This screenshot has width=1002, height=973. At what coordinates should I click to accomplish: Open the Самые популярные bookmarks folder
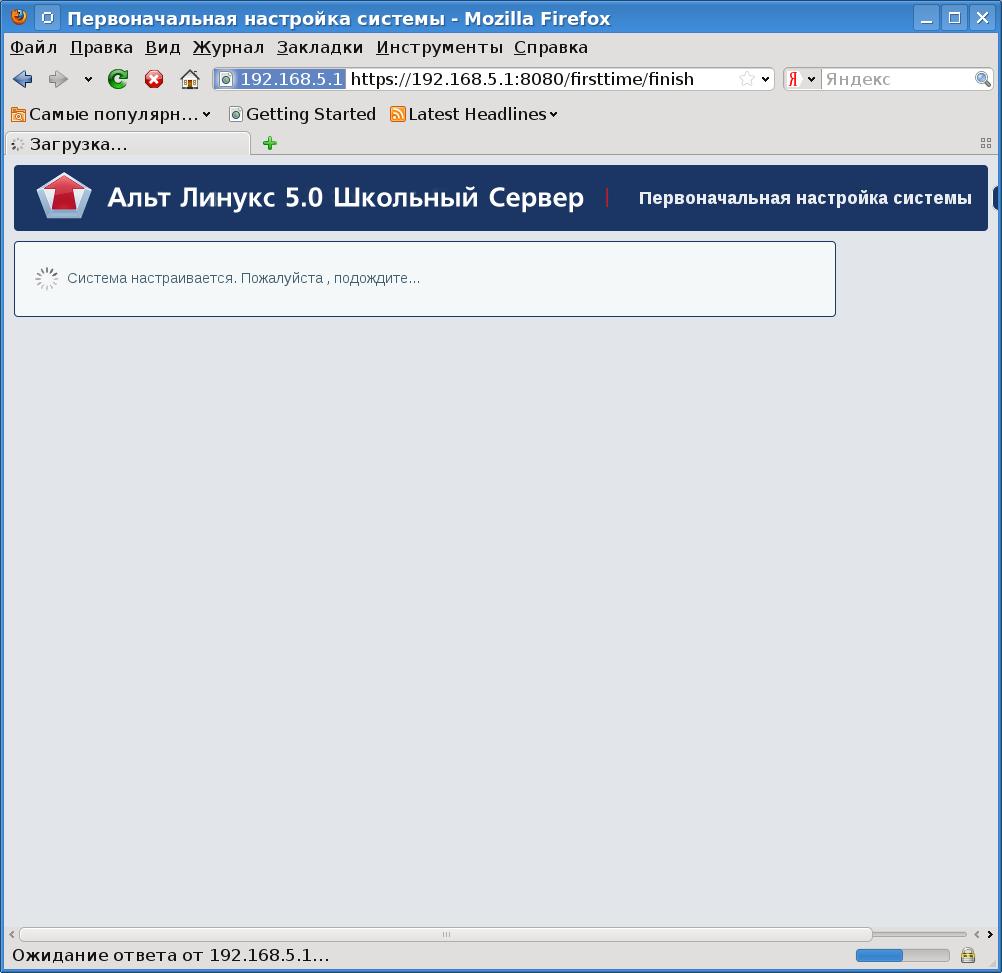[110, 114]
